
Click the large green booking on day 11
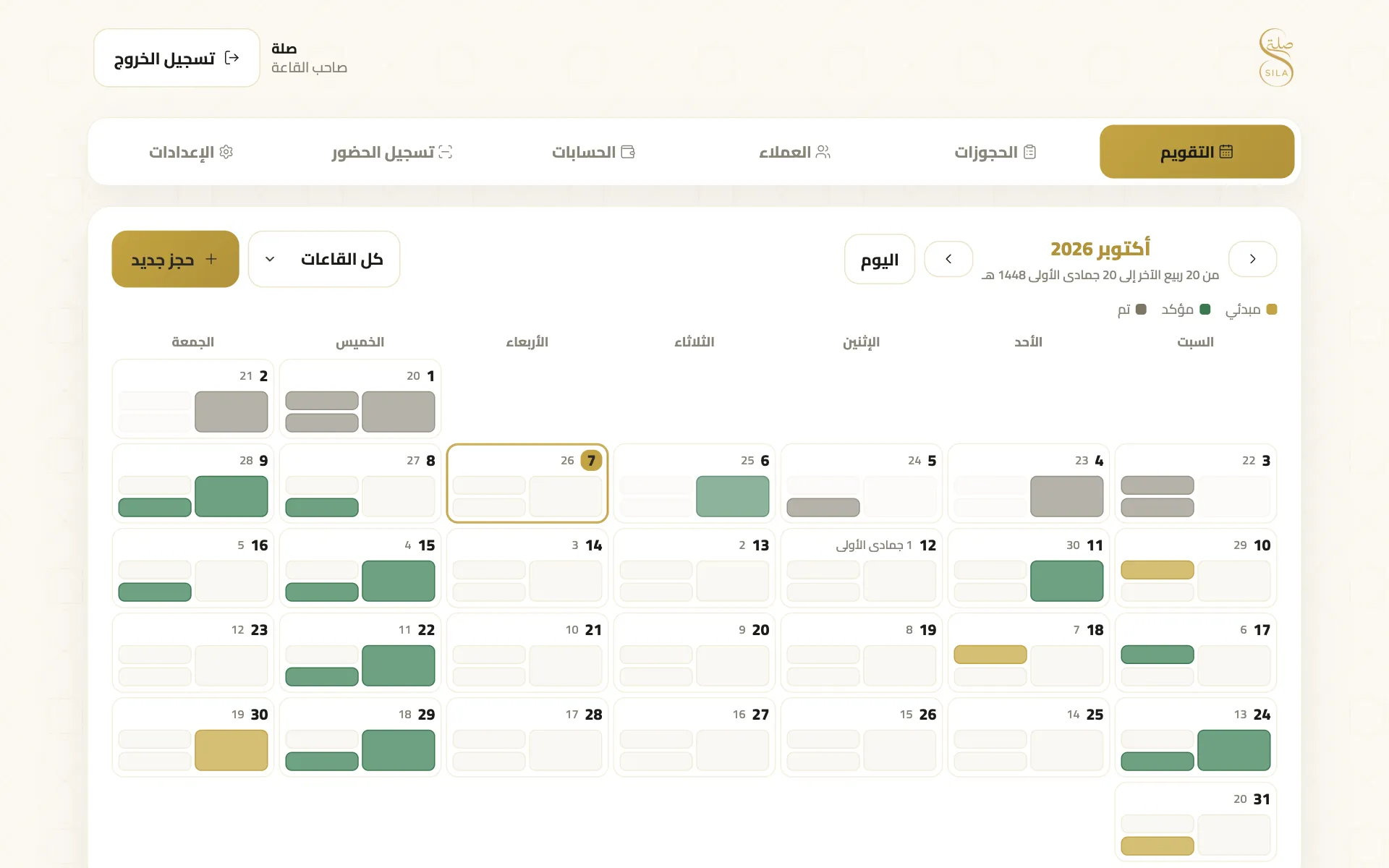pyautogui.click(x=1067, y=581)
